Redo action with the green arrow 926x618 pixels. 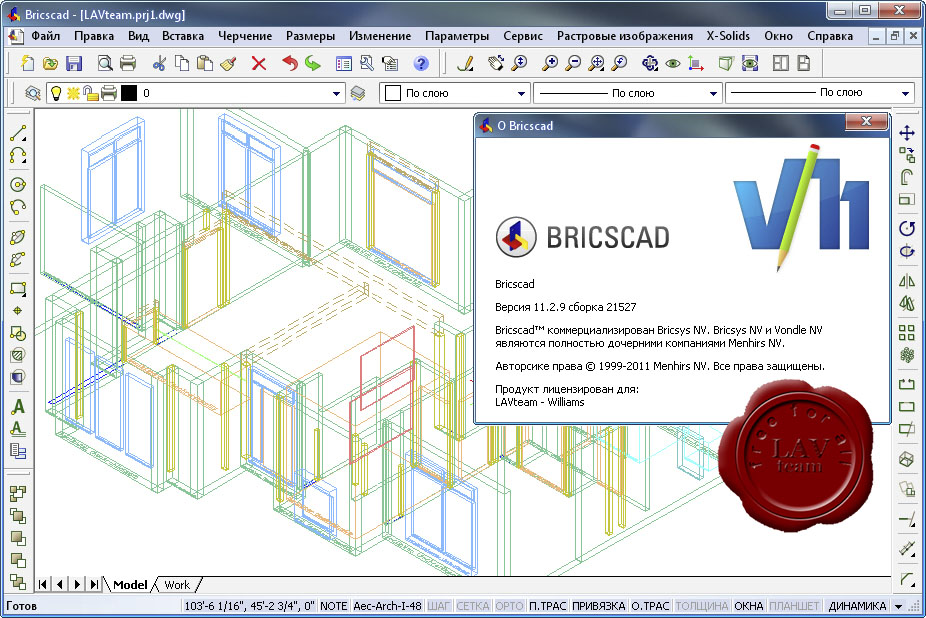pos(312,63)
